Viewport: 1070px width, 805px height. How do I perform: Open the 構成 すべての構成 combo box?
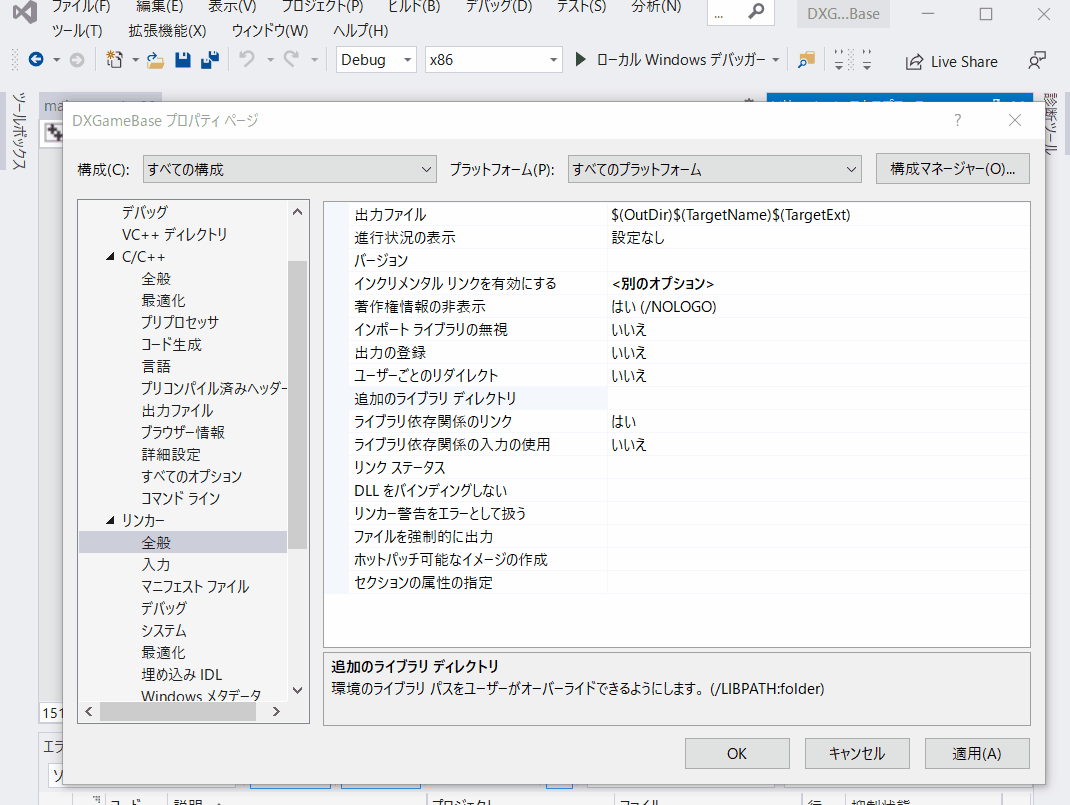(289, 169)
